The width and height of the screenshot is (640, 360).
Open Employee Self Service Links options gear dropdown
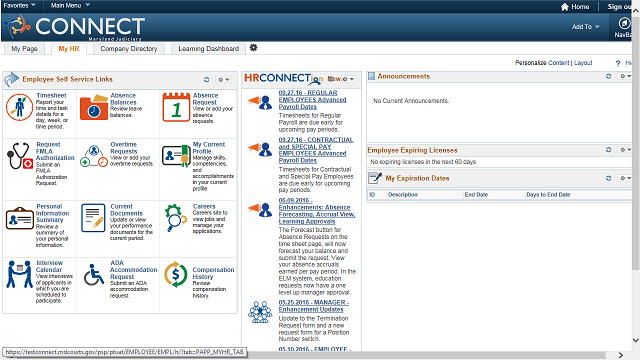pyautogui.click(x=224, y=80)
